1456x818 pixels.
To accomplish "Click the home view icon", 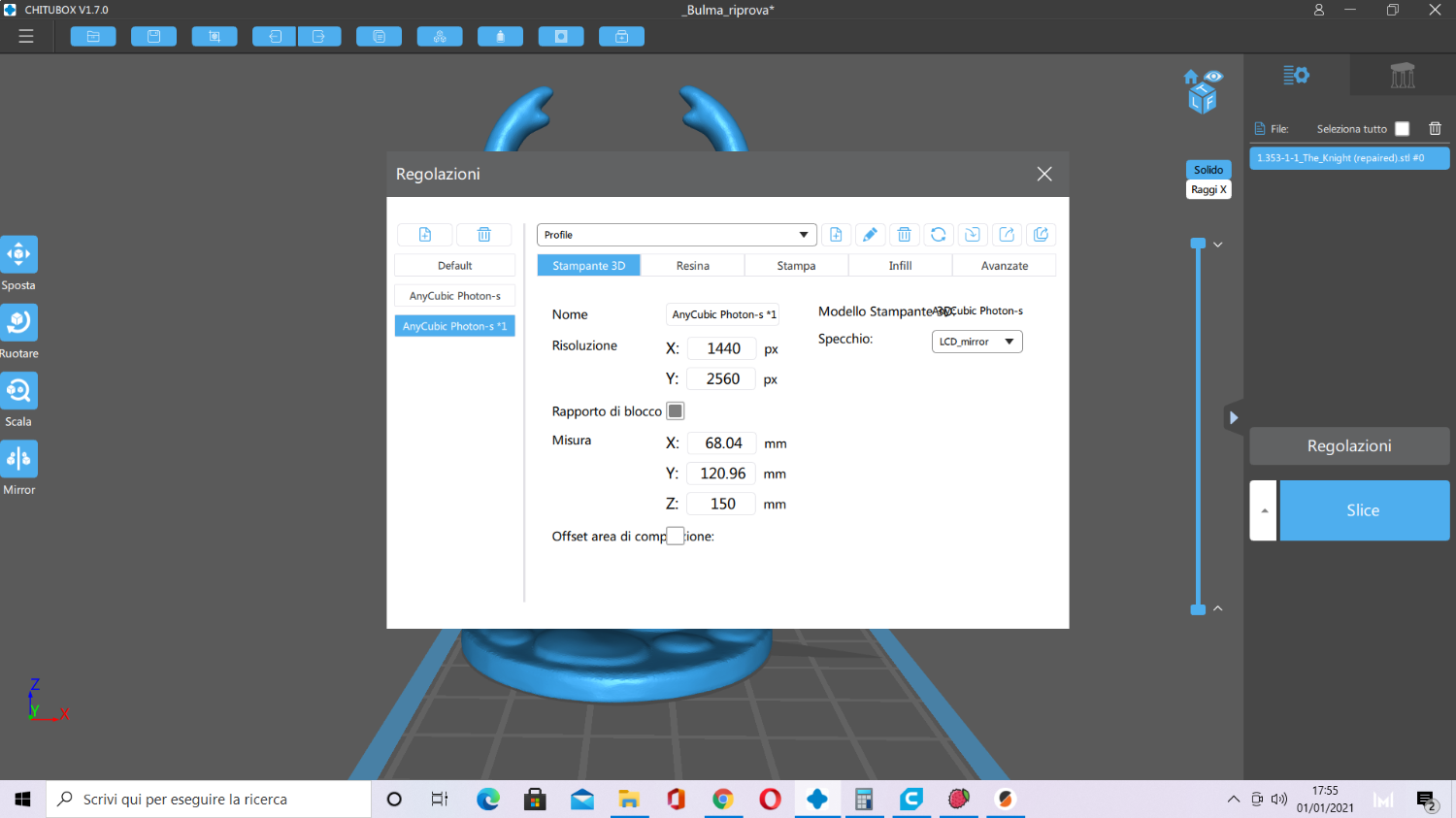I will tap(1191, 77).
